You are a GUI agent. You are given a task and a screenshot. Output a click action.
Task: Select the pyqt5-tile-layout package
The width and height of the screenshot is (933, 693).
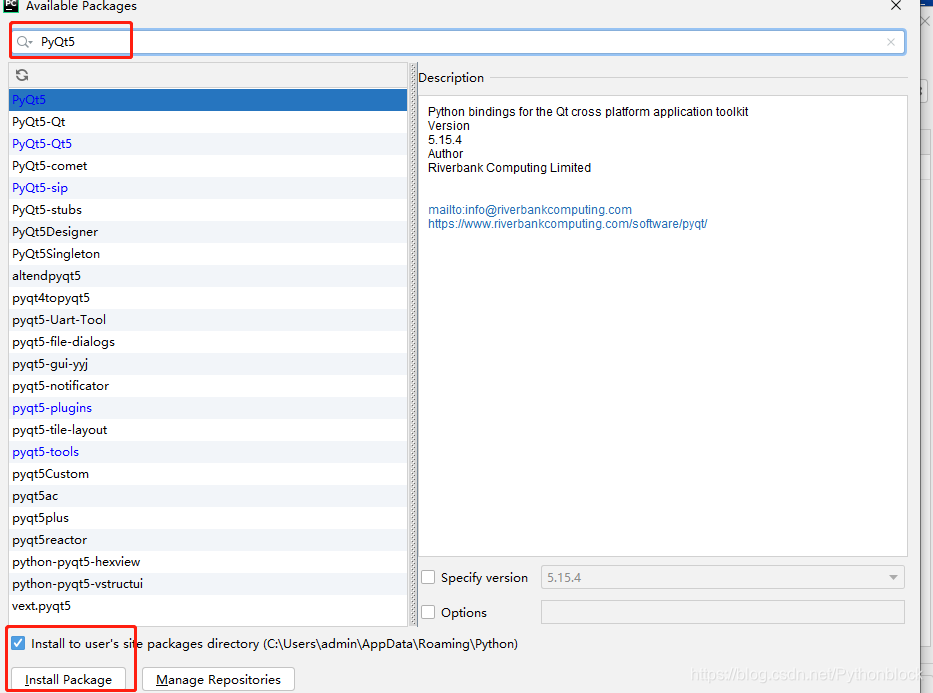[208, 429]
